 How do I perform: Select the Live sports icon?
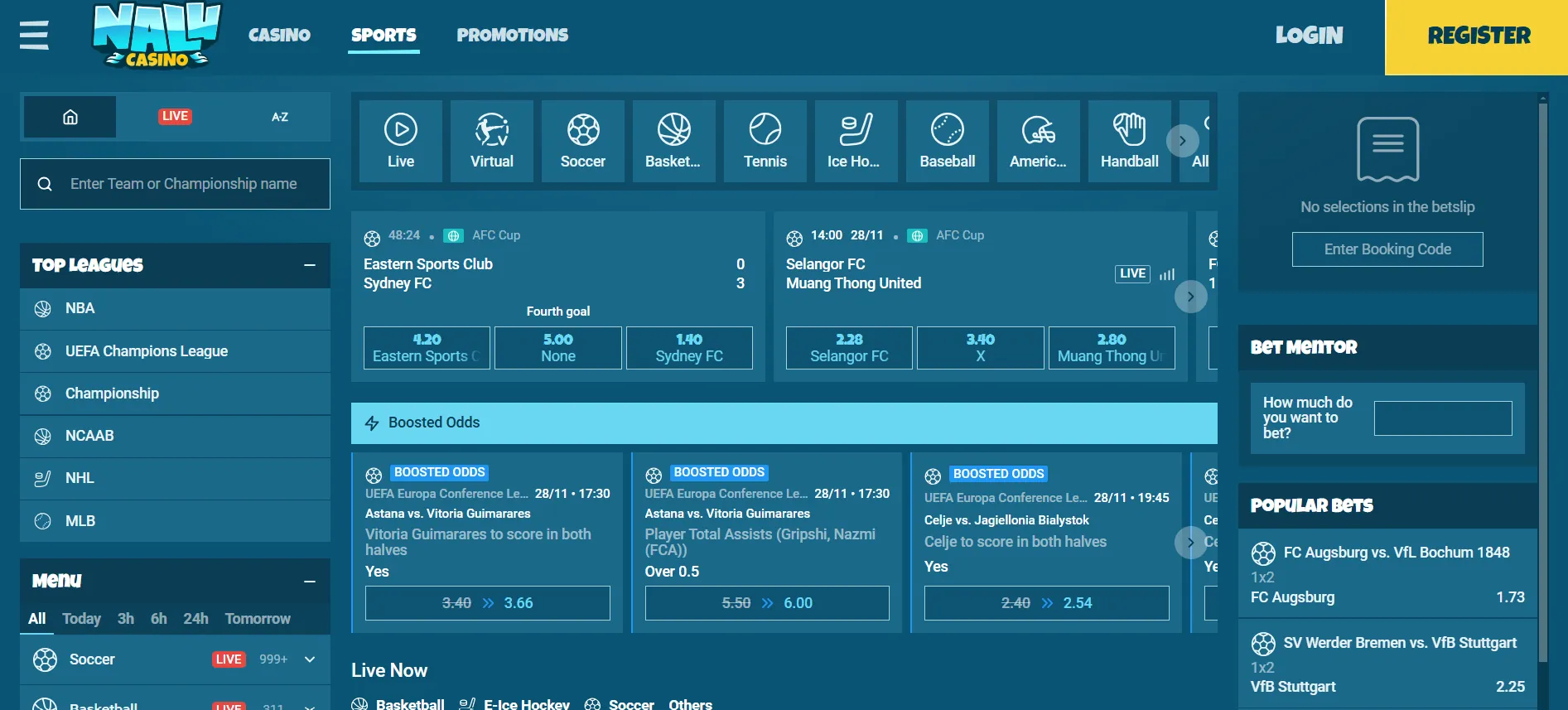(401, 141)
